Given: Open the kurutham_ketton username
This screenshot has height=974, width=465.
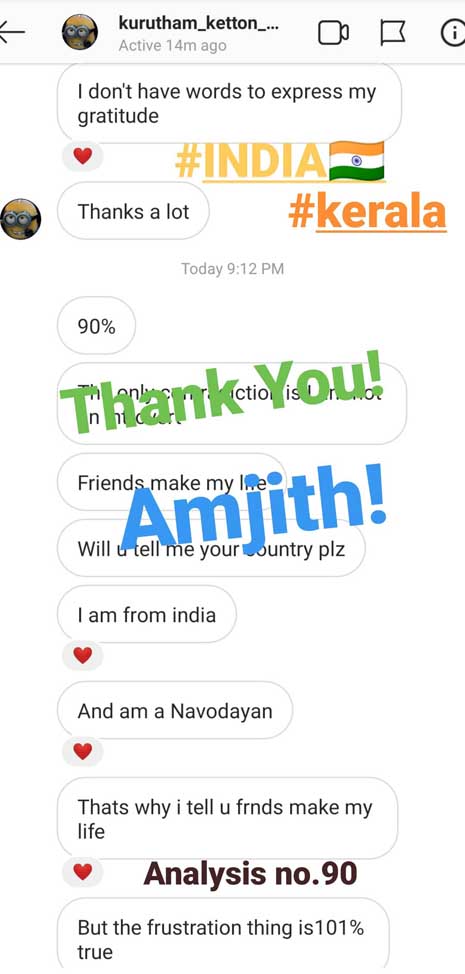Looking at the screenshot, I should click(196, 23).
